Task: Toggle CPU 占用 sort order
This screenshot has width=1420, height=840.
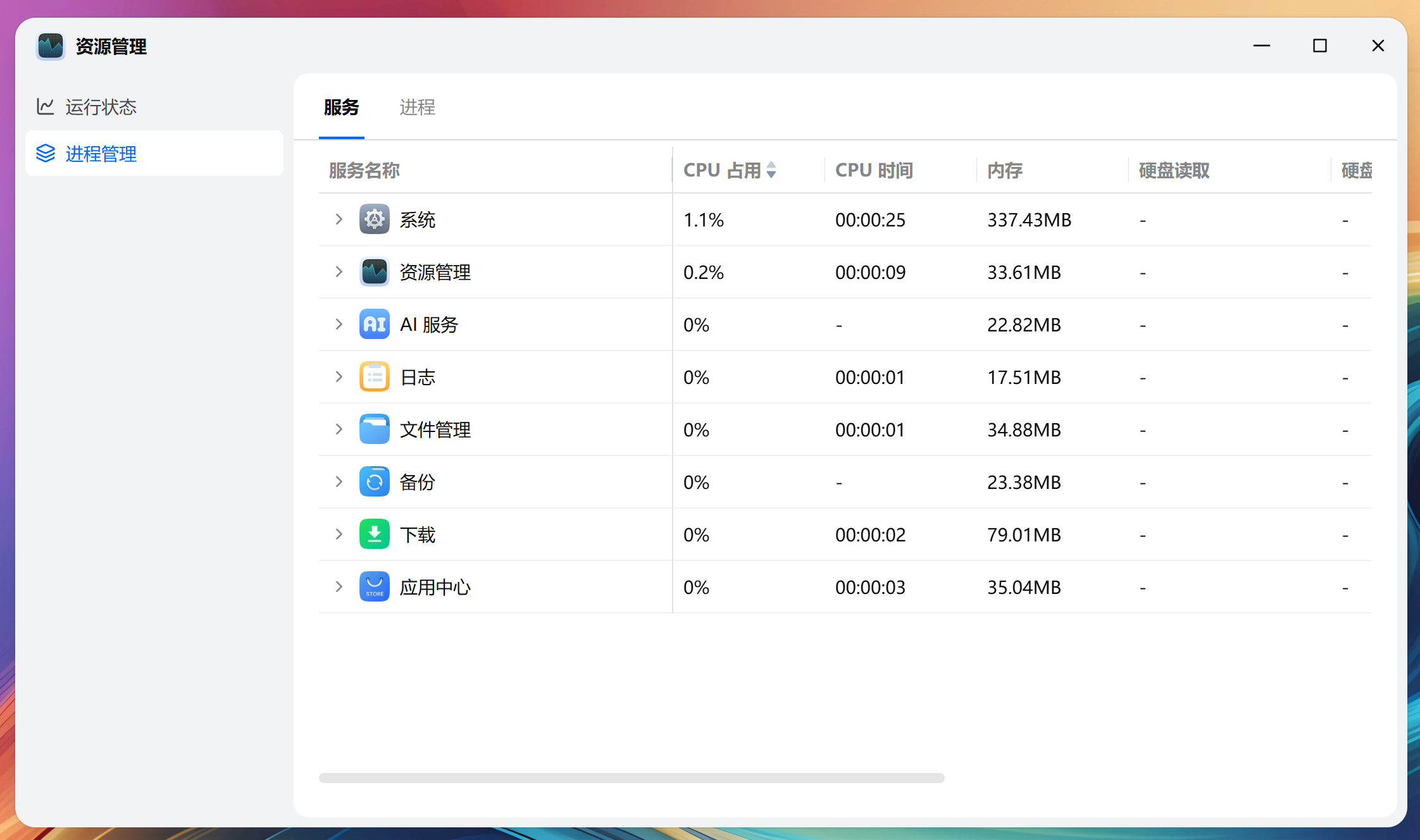Action: pyautogui.click(x=771, y=170)
